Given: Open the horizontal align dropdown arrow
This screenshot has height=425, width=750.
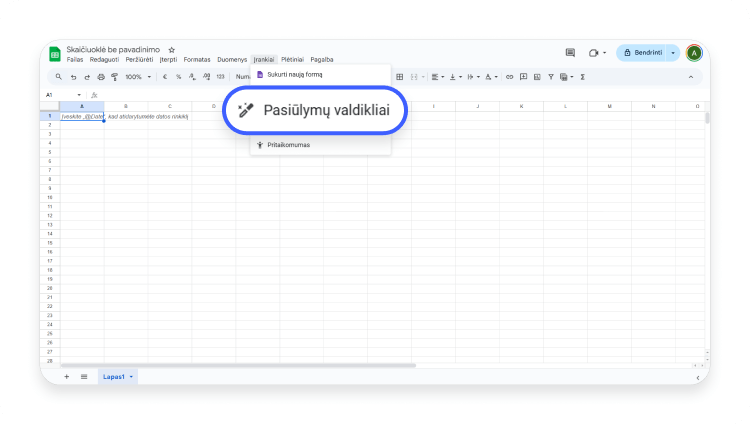Looking at the screenshot, I should point(443,77).
